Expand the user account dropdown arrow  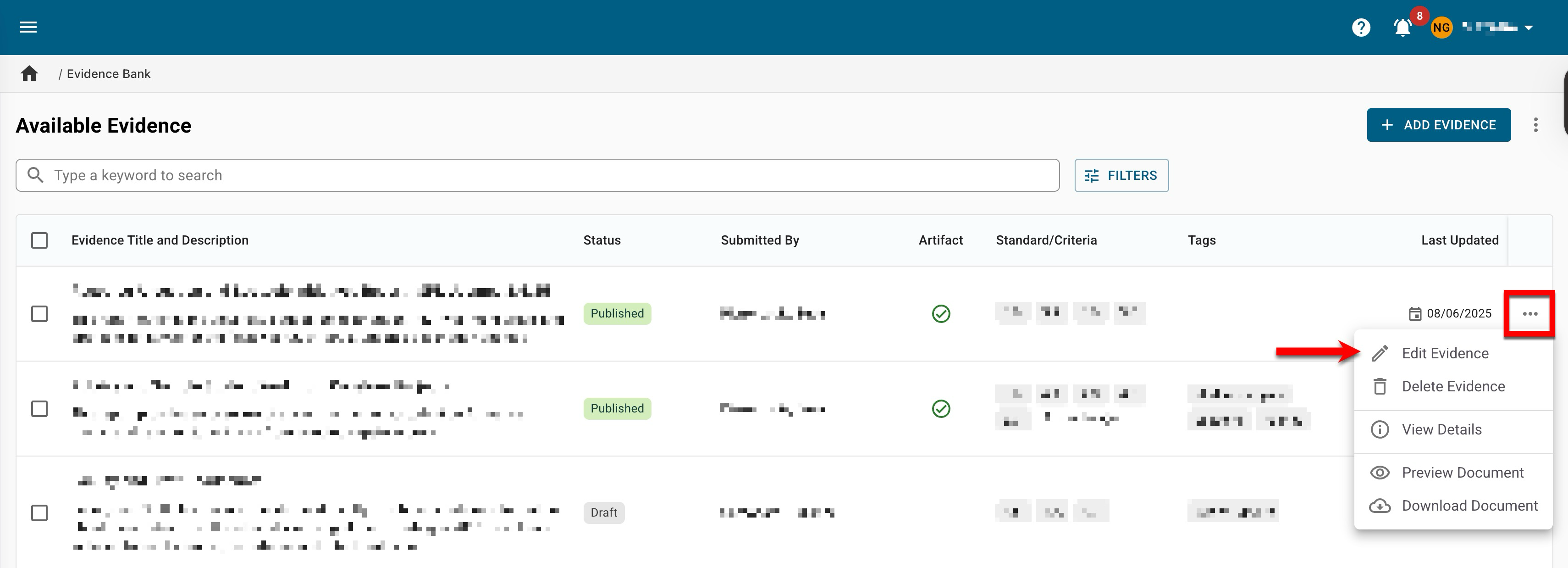point(1529,28)
